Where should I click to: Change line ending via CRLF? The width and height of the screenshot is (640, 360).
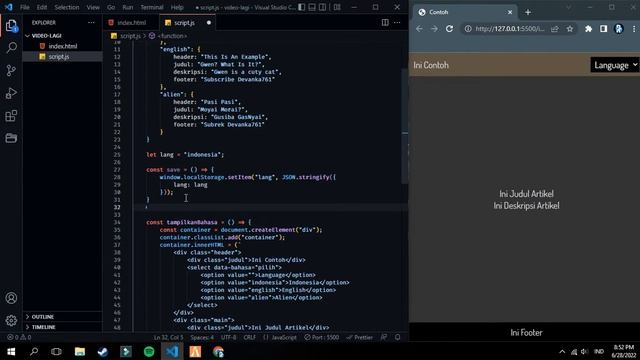tap(249, 338)
